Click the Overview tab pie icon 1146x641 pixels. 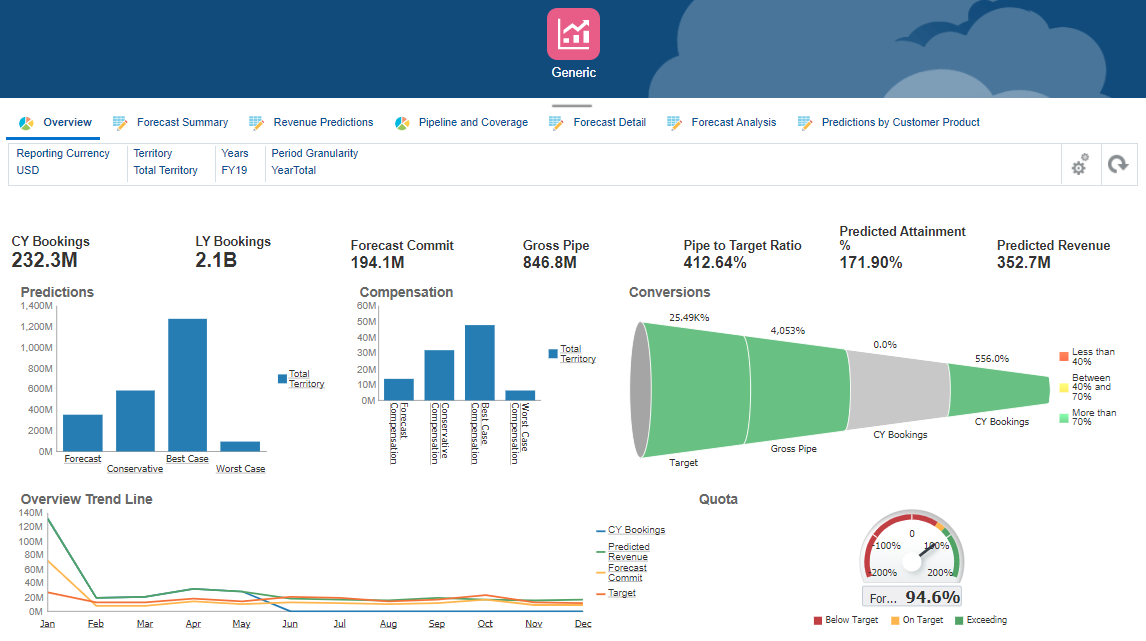tap(26, 123)
